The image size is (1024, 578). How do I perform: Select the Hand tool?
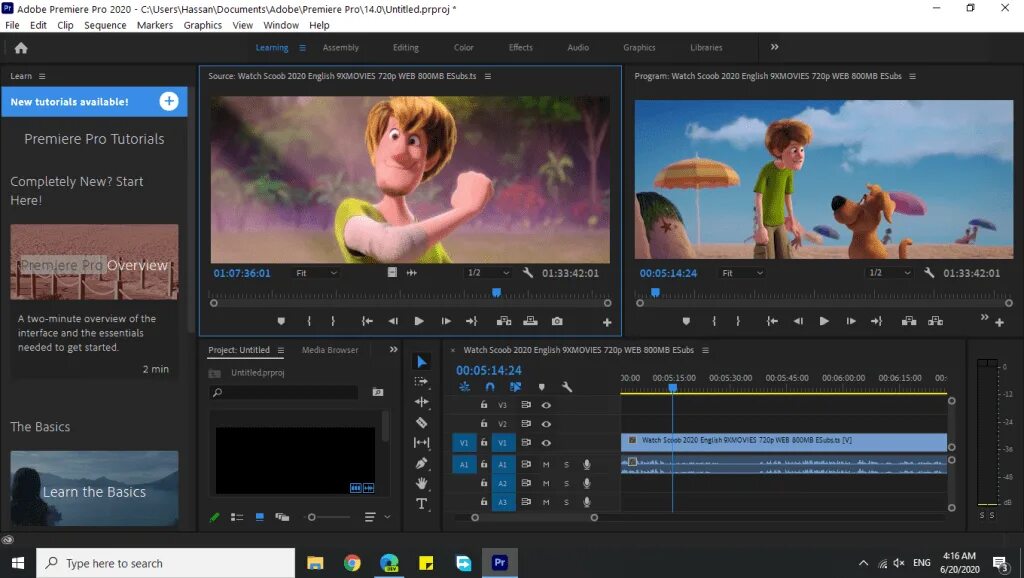point(422,483)
